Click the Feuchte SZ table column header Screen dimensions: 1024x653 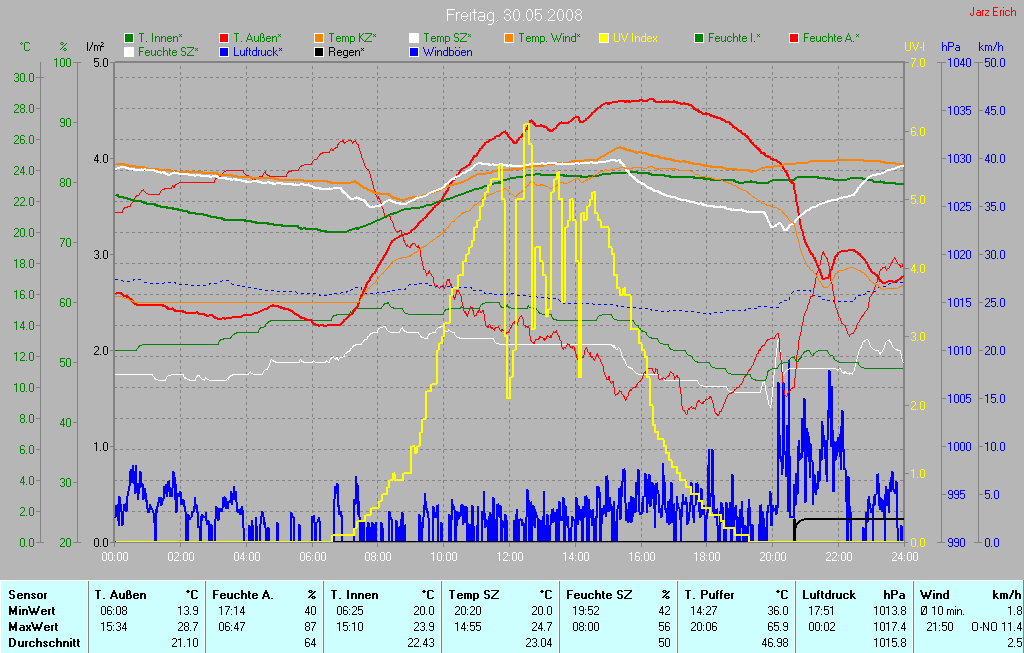(x=599, y=595)
